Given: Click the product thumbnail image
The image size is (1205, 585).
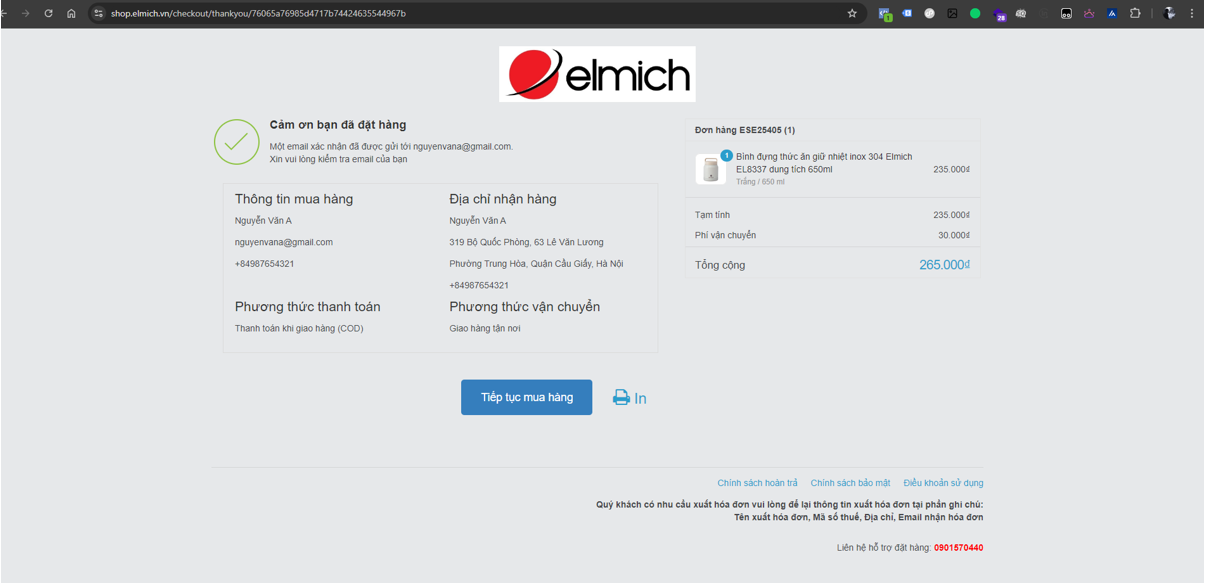Looking at the screenshot, I should [x=711, y=169].
